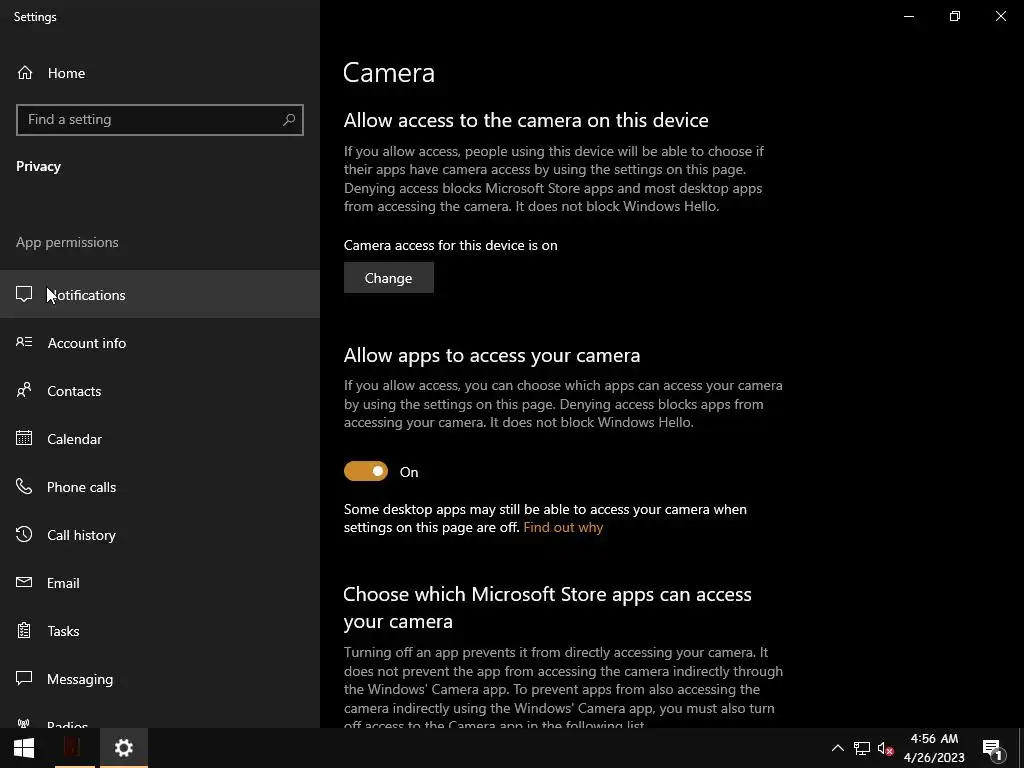Minimize the Settings window
This screenshot has height=768, width=1024.
coord(908,16)
